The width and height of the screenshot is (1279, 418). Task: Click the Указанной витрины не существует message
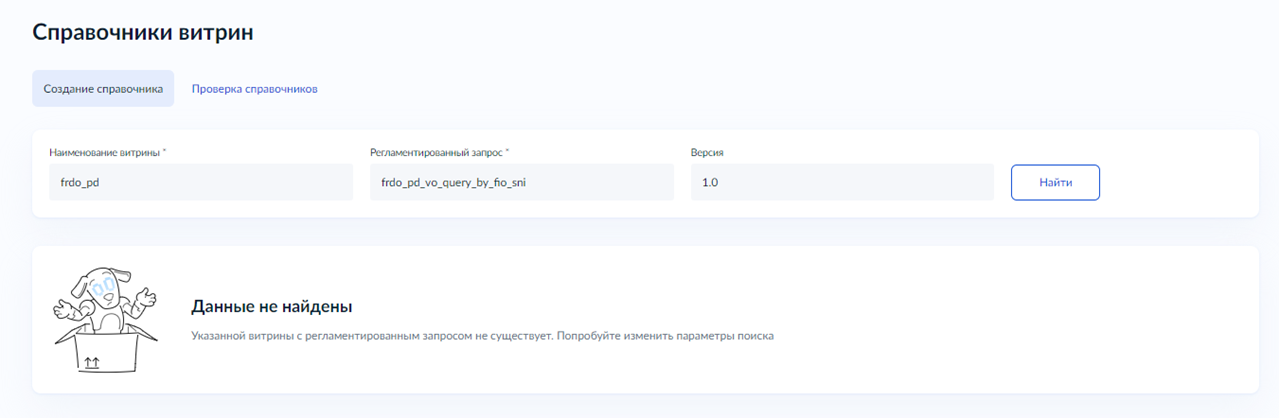tap(482, 336)
